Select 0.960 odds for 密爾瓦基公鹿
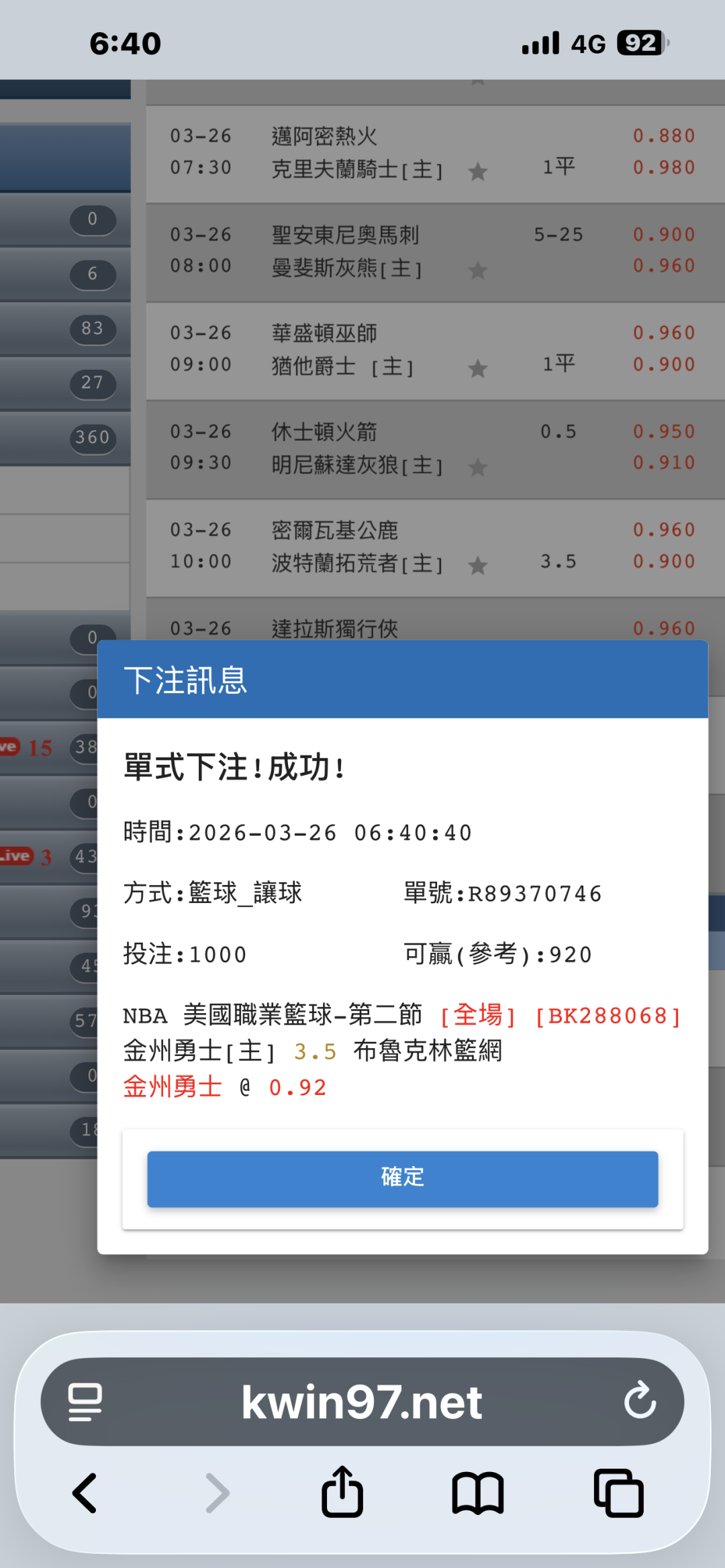 [x=664, y=530]
